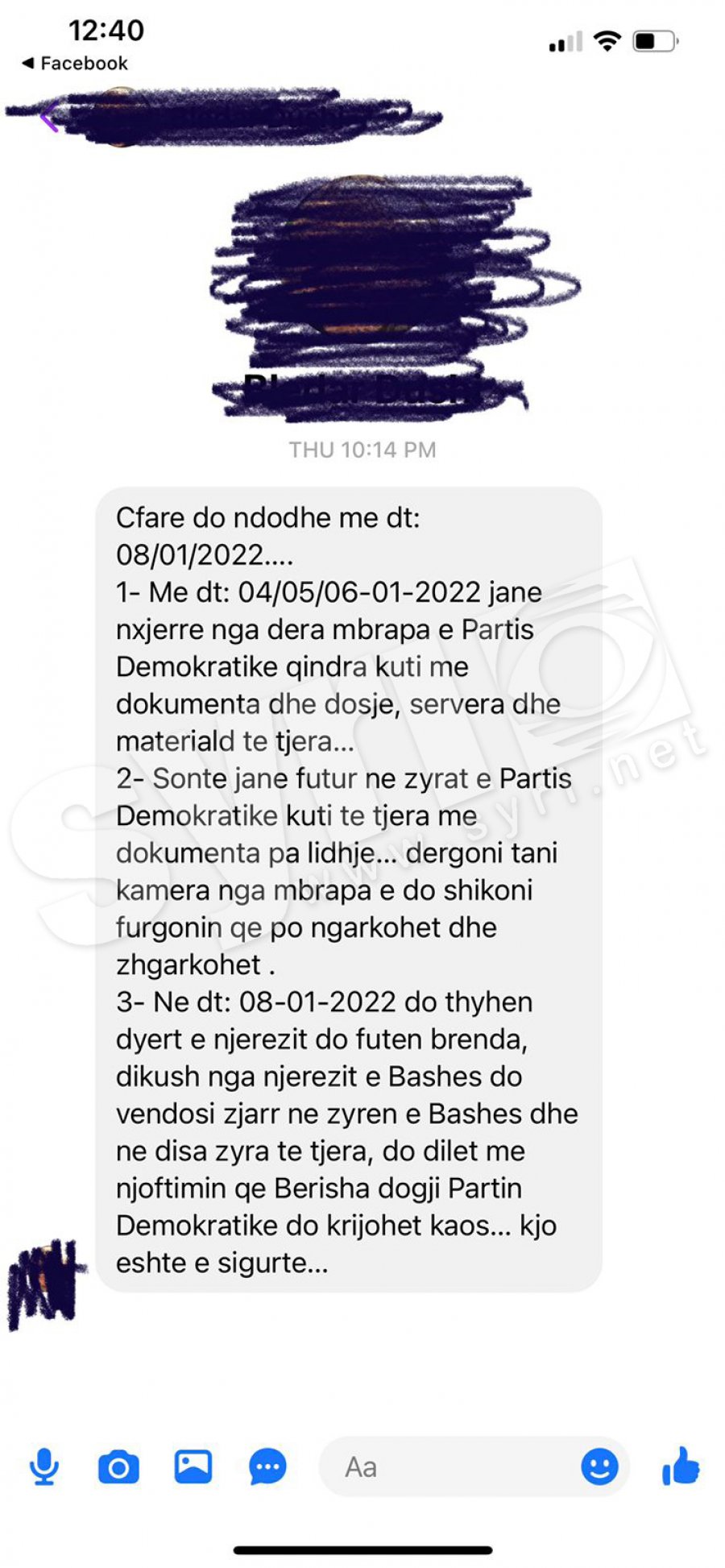Tap the small sender avatar beside the message
Screen dimensions: 725x1568
coord(44,1283)
